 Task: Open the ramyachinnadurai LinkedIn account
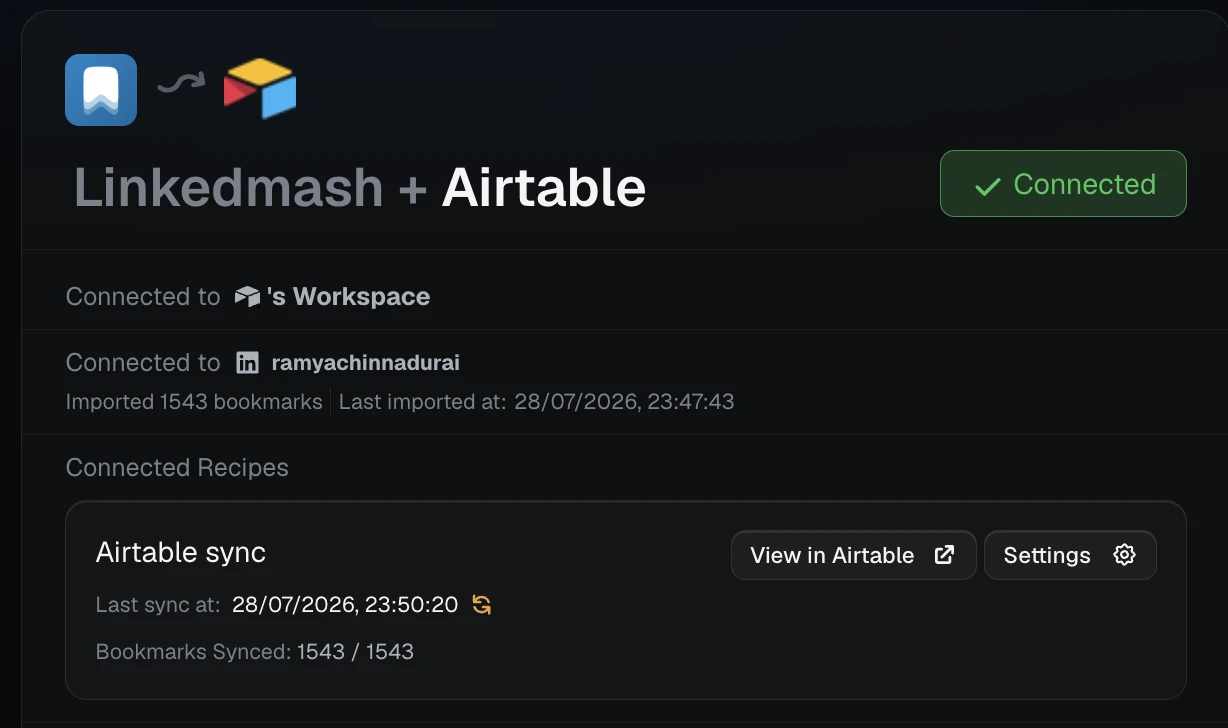click(366, 363)
